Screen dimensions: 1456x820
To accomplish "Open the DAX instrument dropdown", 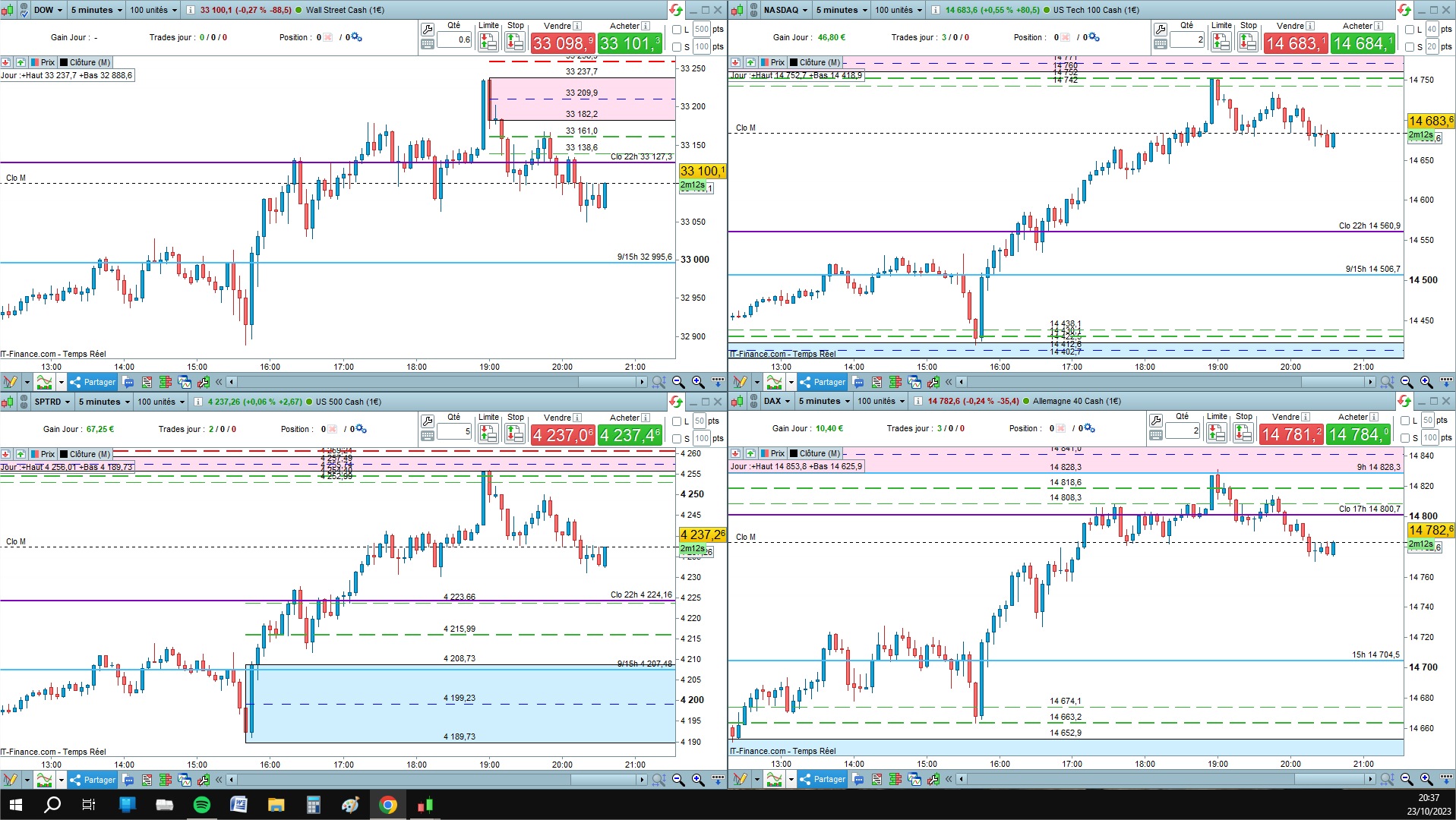I will coord(778,401).
